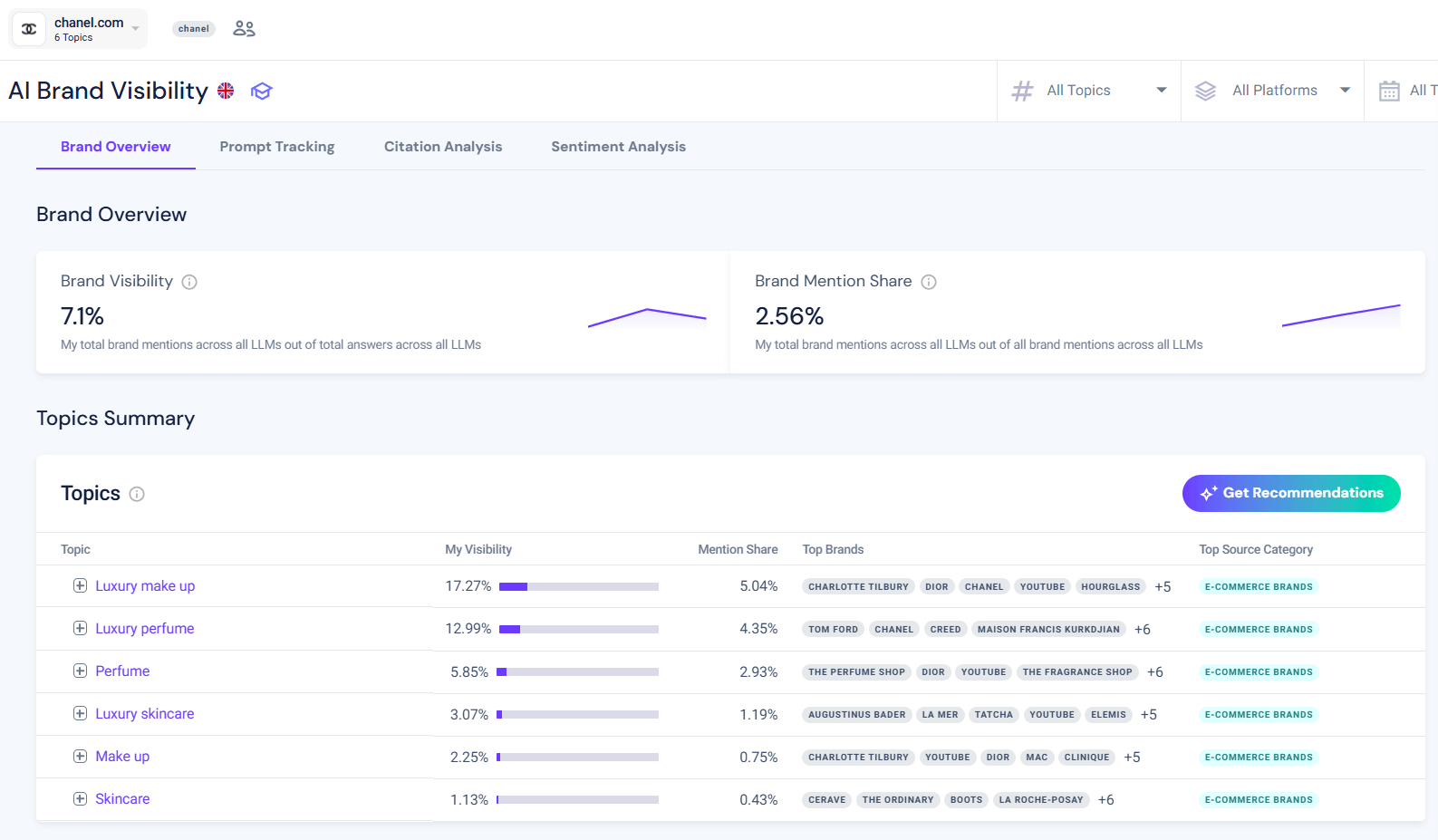Expand the Luxury skincare row
1438x840 pixels.
(80, 713)
